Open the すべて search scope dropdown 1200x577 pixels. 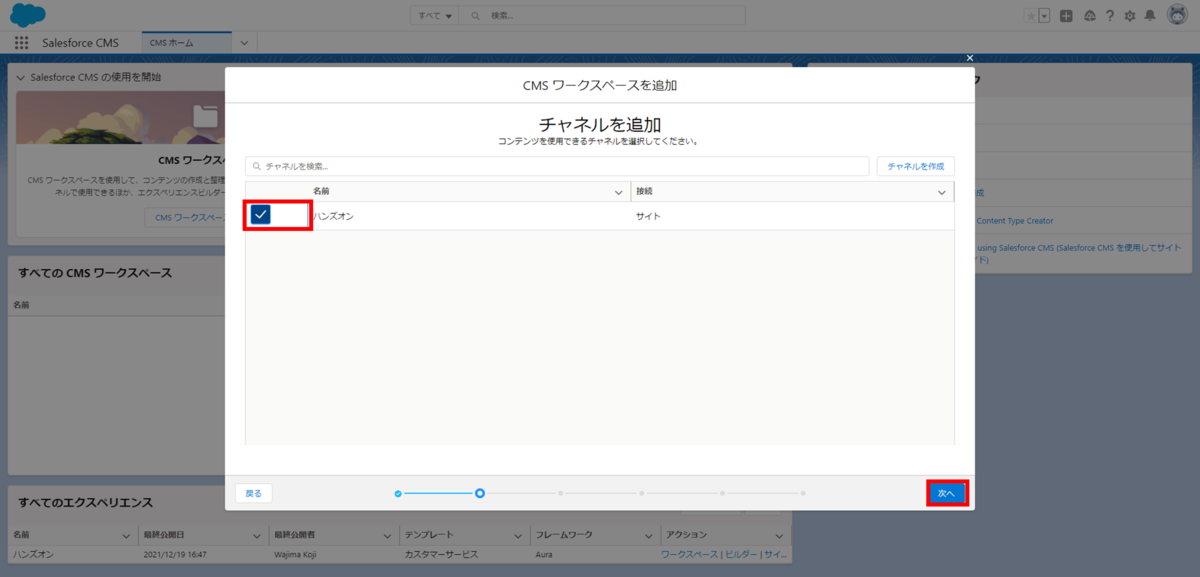434,16
